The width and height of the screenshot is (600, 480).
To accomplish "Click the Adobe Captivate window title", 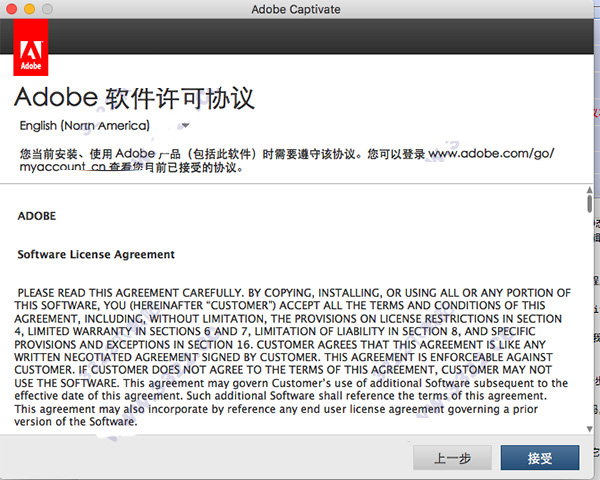I will (296, 9).
